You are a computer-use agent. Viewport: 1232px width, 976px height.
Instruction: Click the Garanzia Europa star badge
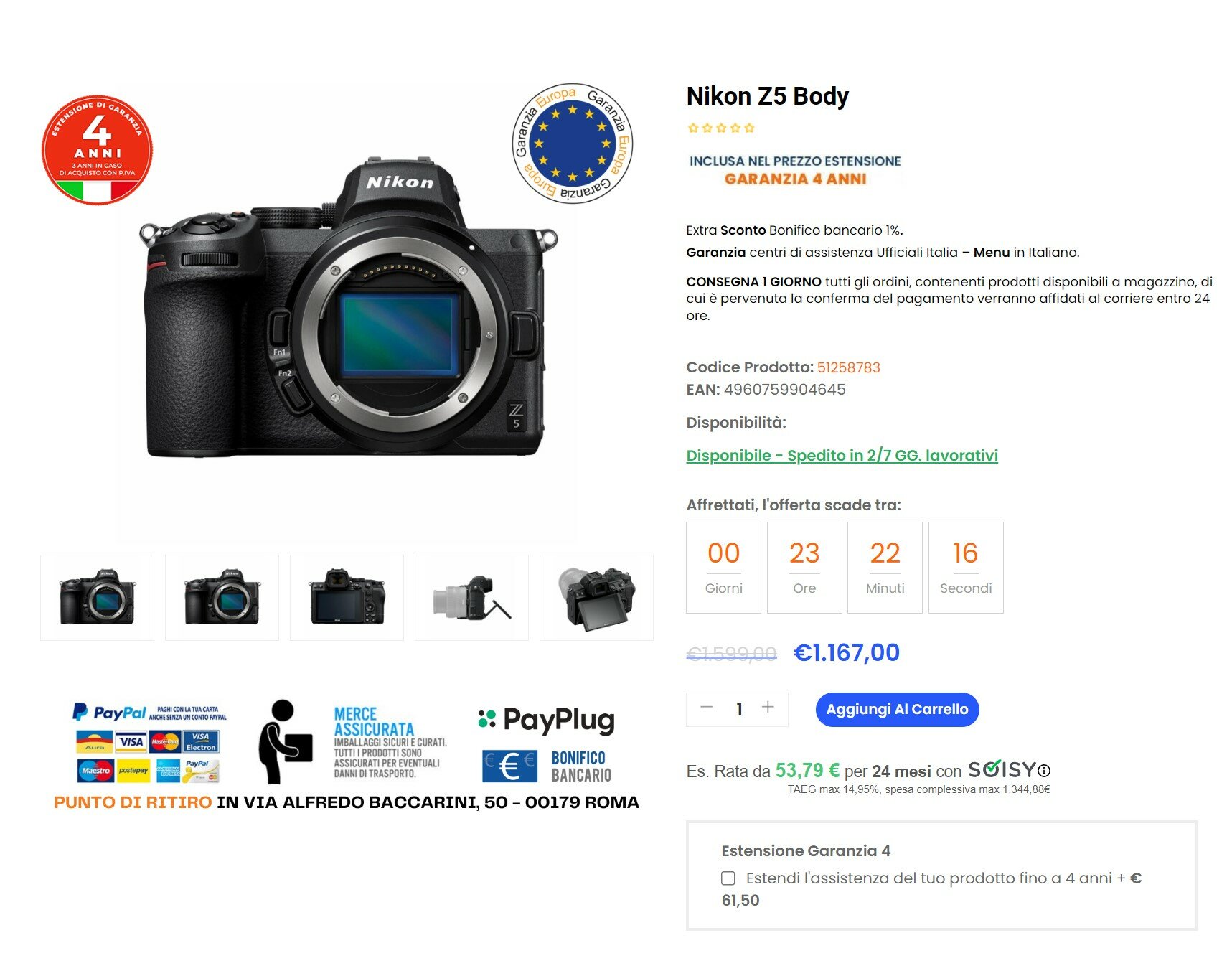572,143
